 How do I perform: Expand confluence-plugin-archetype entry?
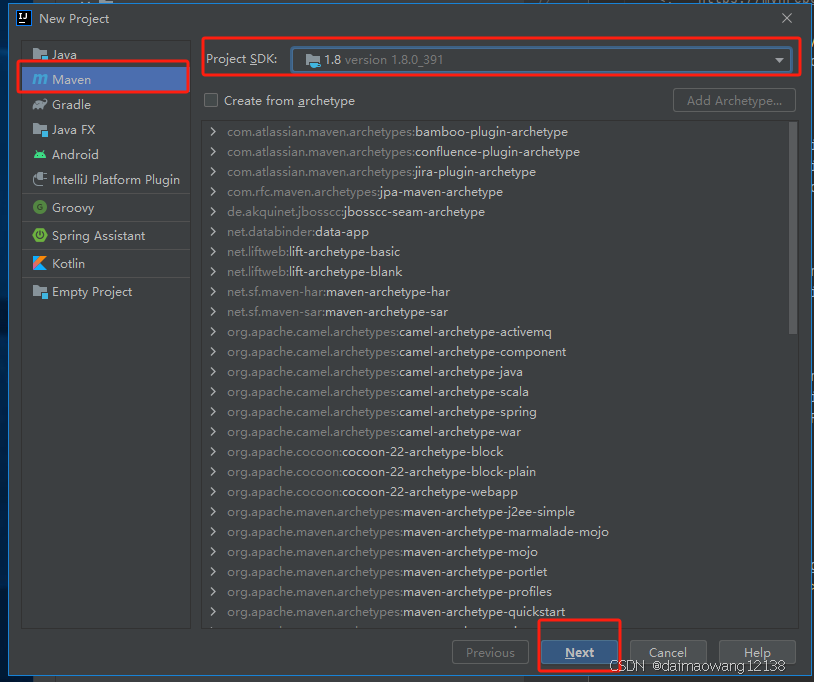213,152
